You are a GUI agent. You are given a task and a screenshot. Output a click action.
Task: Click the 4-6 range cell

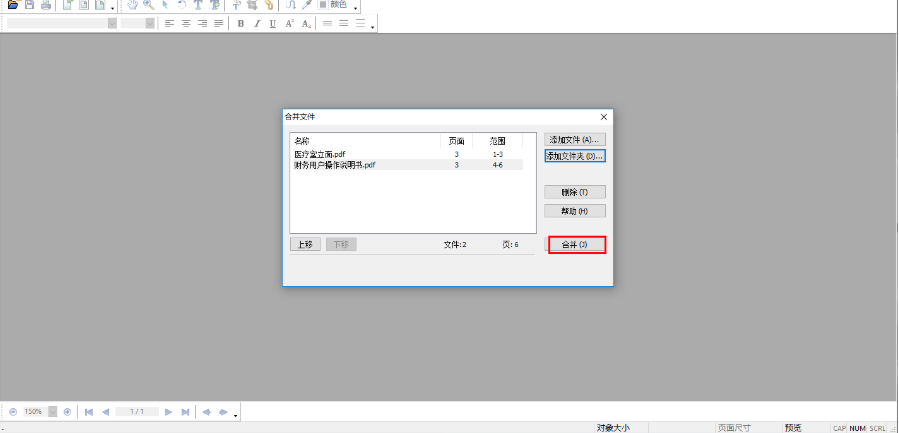[x=497, y=165]
